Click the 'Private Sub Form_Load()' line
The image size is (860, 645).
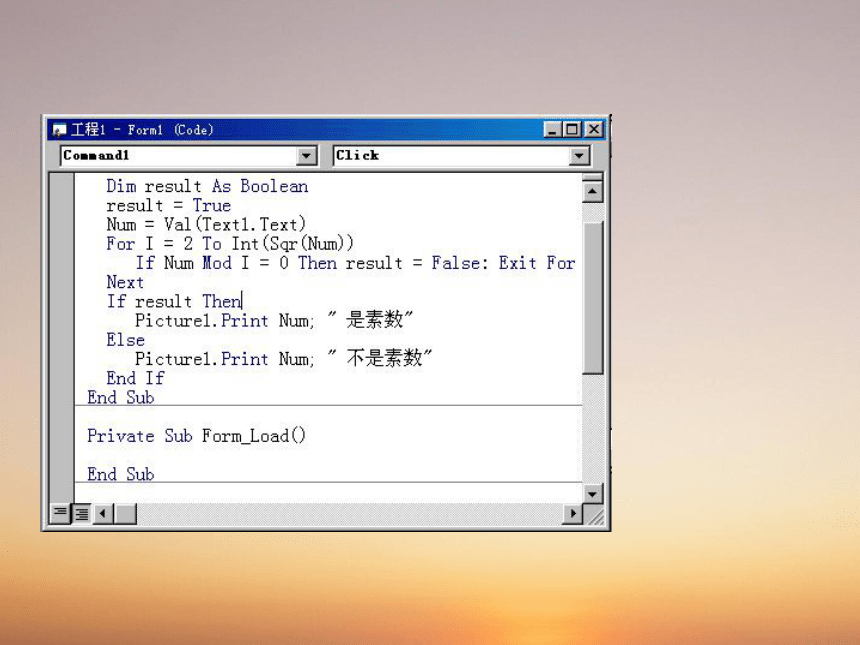point(196,436)
